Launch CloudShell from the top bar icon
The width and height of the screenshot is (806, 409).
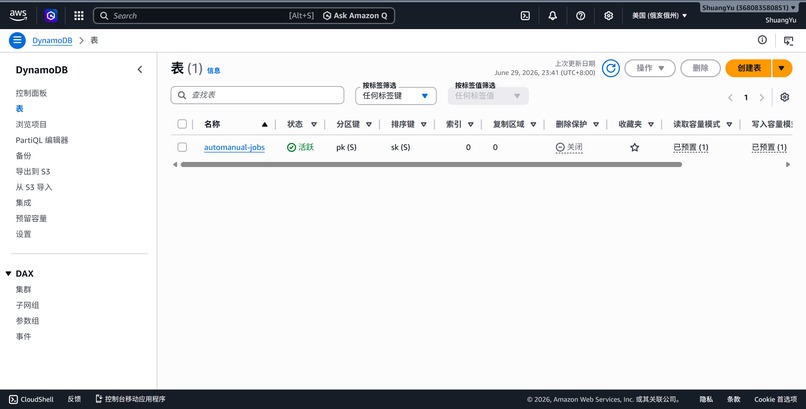coord(525,15)
